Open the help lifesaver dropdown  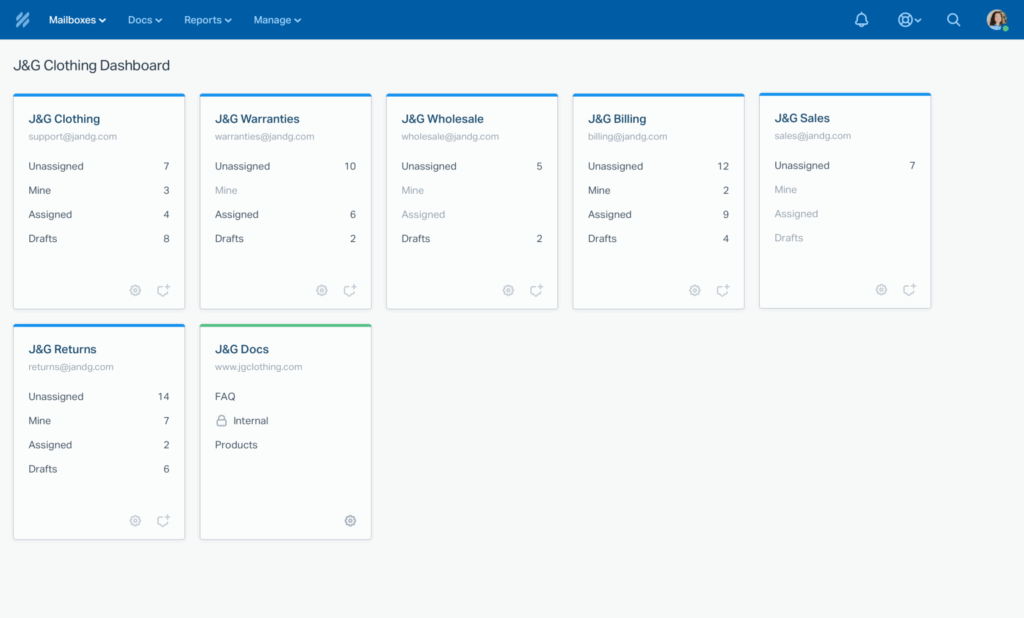pos(908,20)
